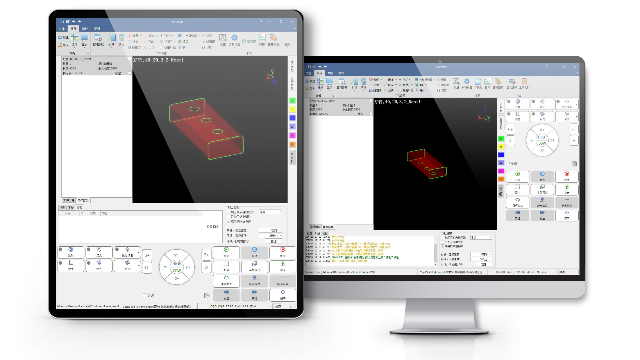Open the top dropdown in the tablet's bottom-right options panel
Viewport: 640px width, 360px height.
[270, 212]
